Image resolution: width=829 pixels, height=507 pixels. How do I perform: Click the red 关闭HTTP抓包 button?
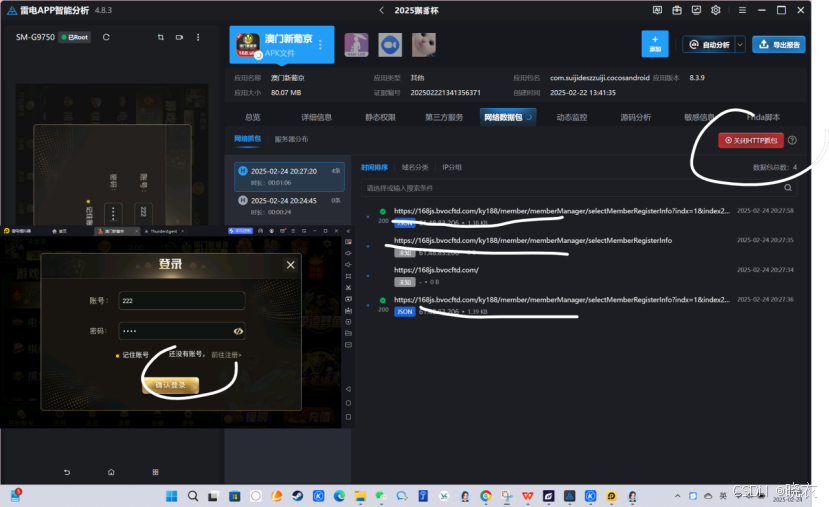click(751, 140)
